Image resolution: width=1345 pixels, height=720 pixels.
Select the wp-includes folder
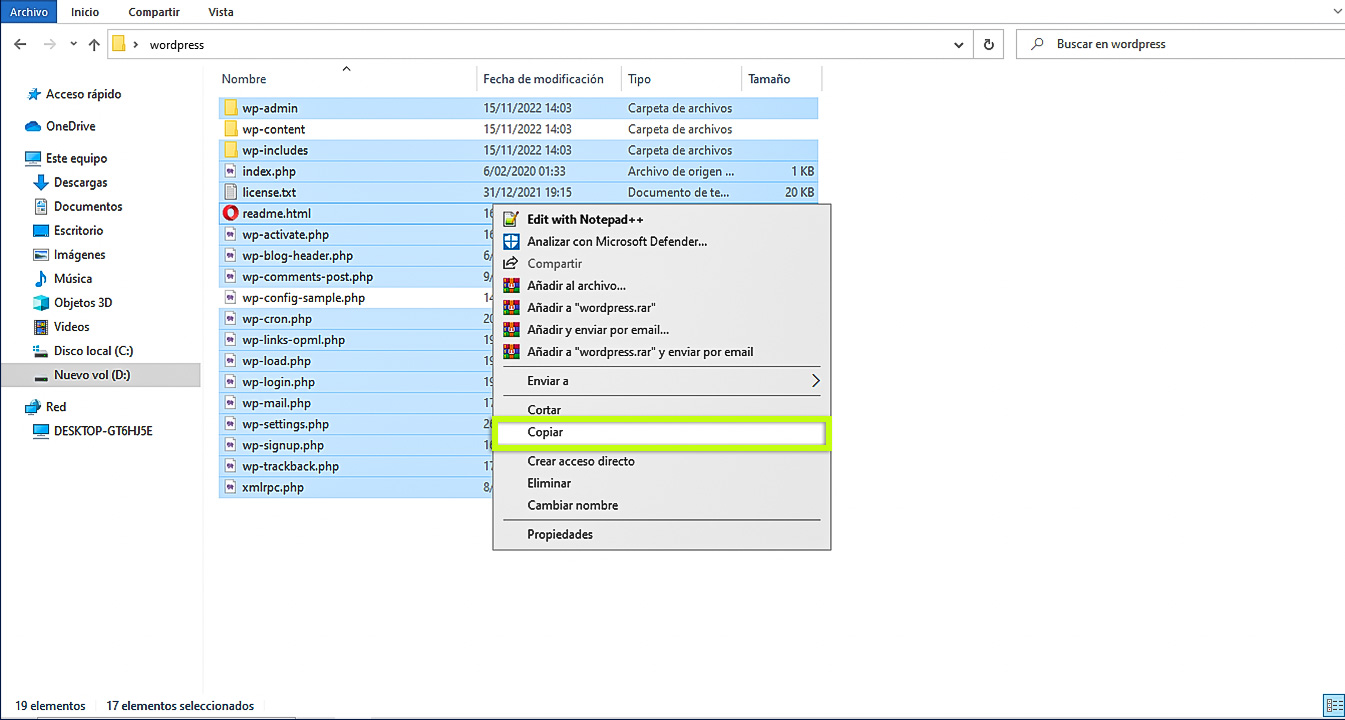coord(275,150)
